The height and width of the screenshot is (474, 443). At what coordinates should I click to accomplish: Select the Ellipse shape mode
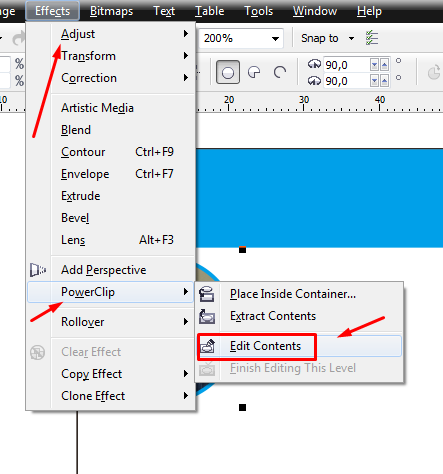coord(228,72)
